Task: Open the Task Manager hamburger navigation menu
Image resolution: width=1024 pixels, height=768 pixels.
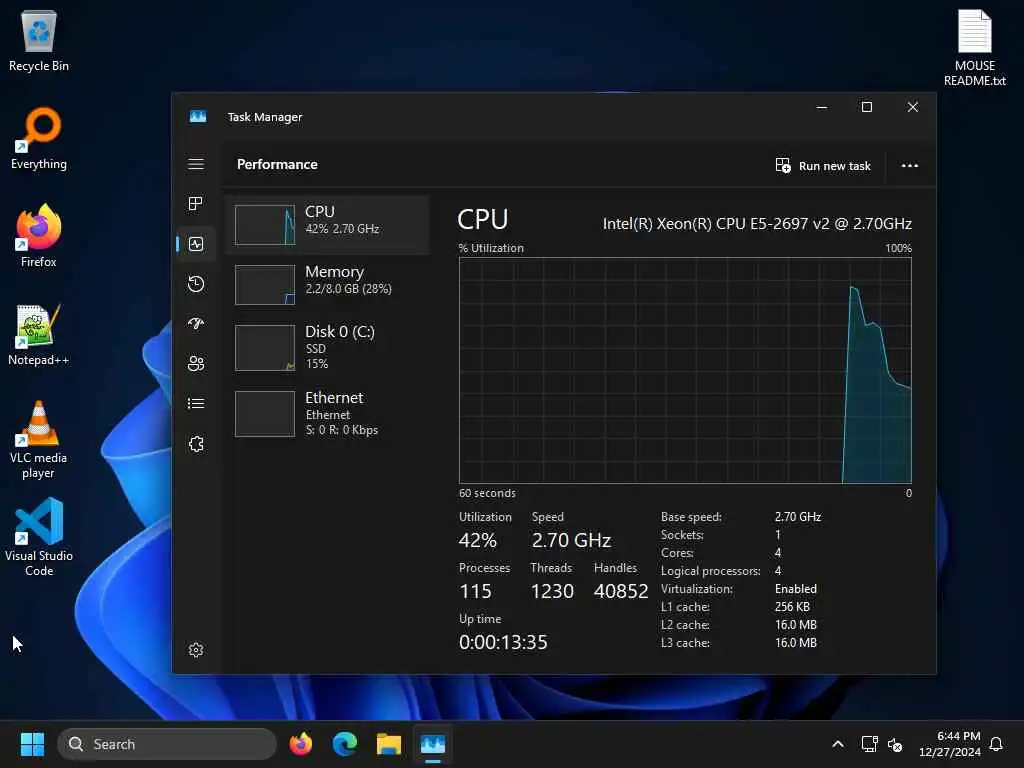Action: pos(196,164)
